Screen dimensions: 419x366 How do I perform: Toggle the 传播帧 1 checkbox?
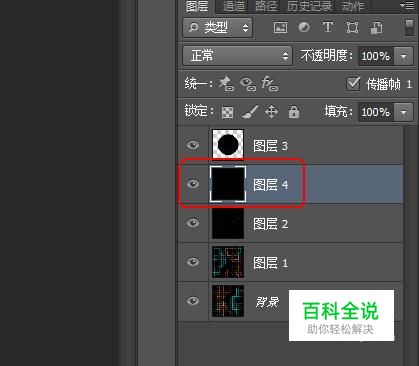coord(353,84)
